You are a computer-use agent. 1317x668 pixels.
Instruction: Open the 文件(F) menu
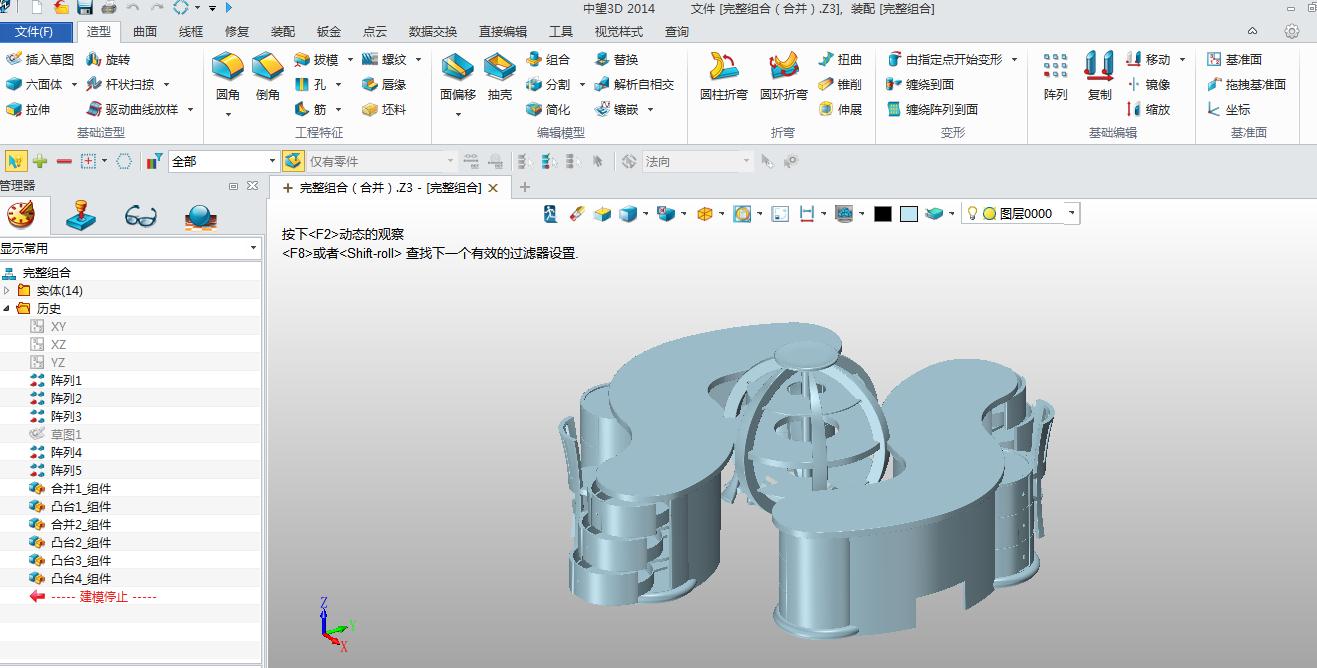(35, 32)
